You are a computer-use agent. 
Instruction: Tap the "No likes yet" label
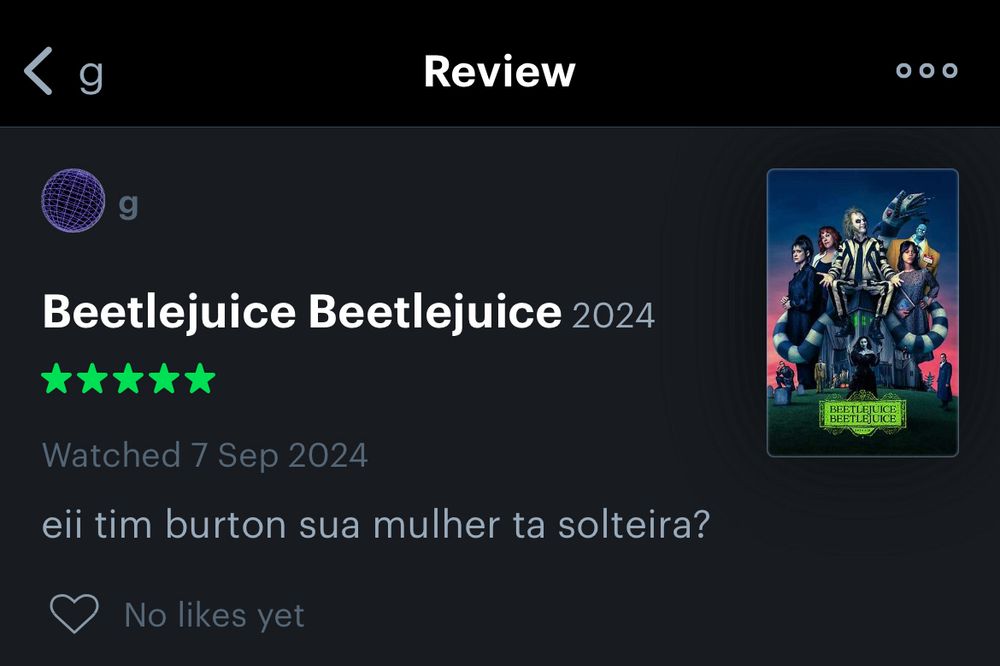pos(214,615)
